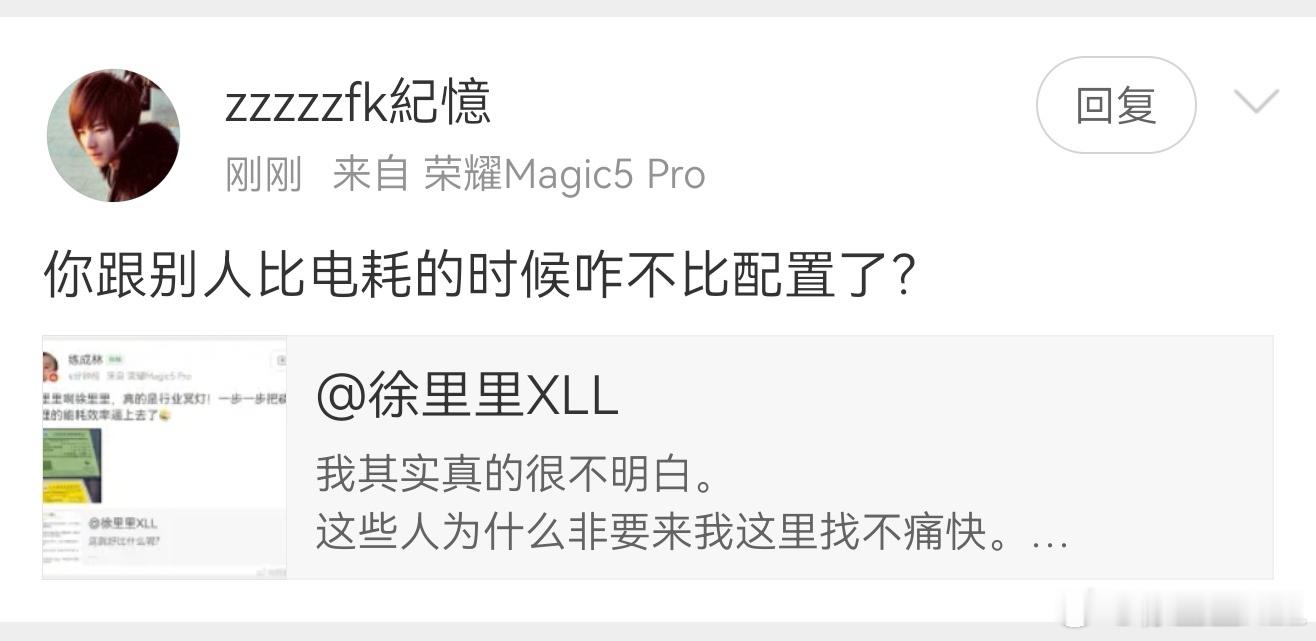Expand the chevron menu beside 回复
1316x641 pixels.
(1257, 103)
